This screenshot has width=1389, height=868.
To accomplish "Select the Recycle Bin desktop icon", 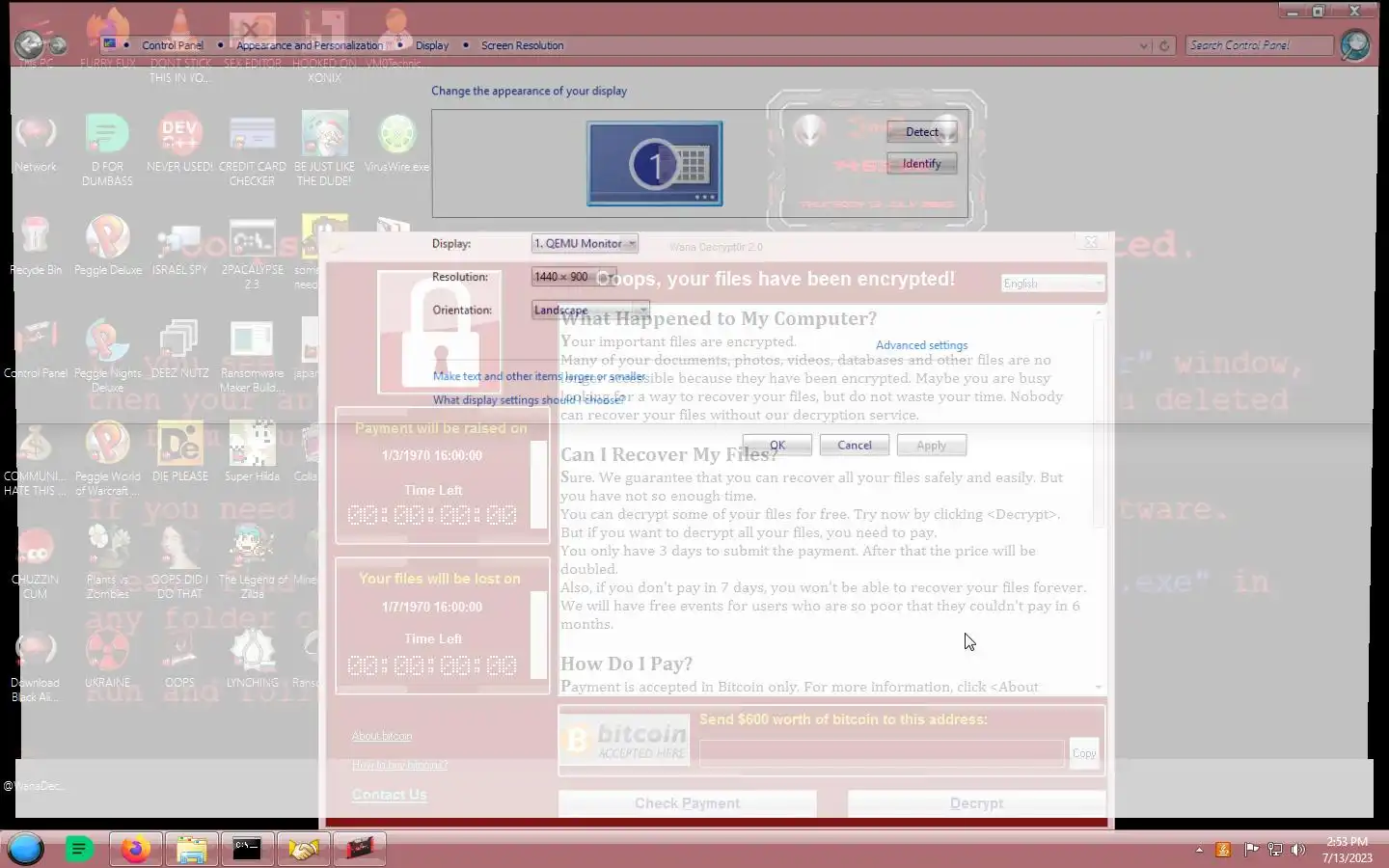I will (x=36, y=246).
